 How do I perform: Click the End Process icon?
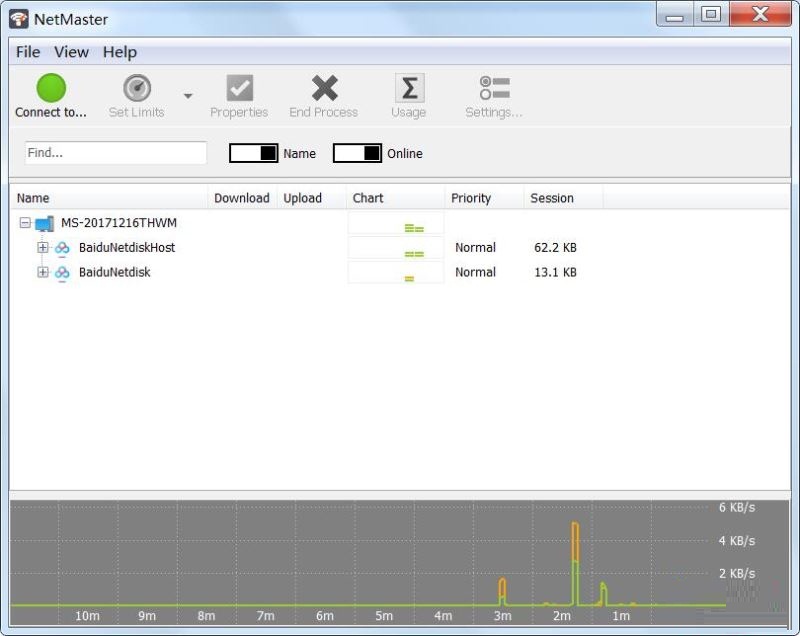point(322,86)
